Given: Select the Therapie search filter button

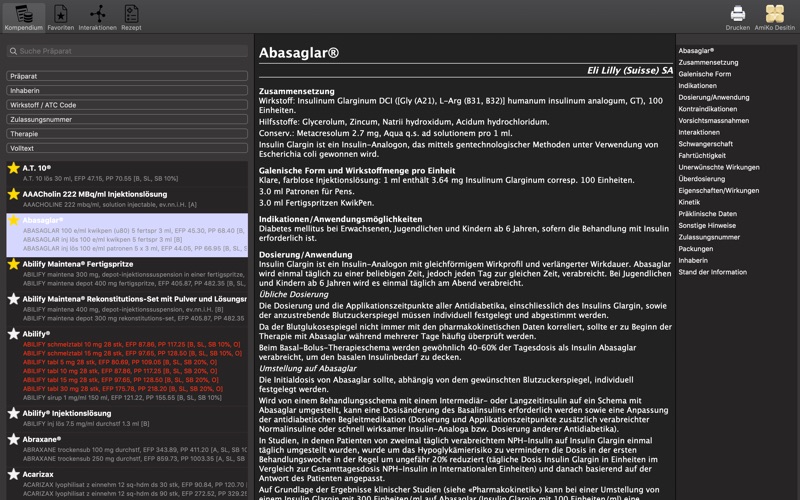Looking at the screenshot, I should click(127, 134).
